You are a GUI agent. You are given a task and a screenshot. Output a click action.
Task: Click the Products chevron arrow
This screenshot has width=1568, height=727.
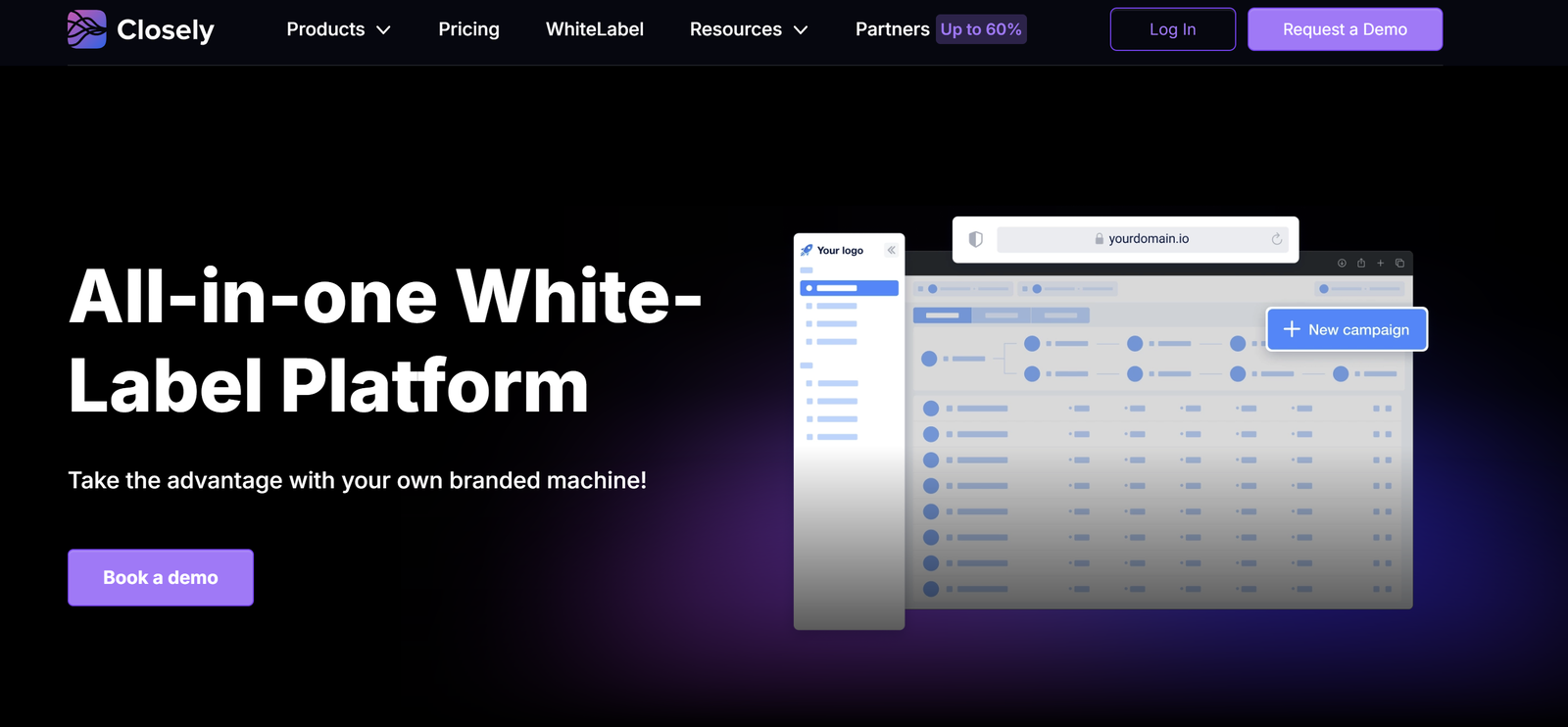pyautogui.click(x=383, y=30)
